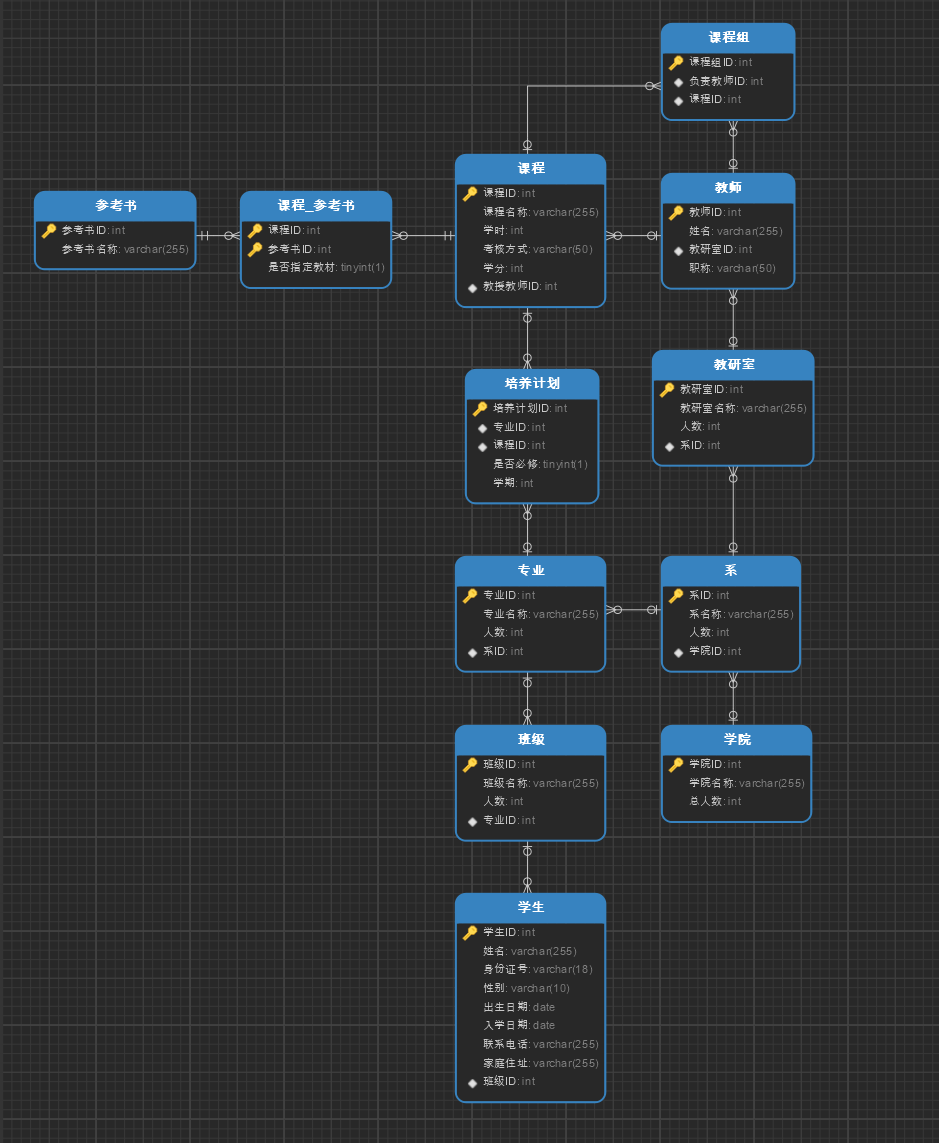Click the 考核方式 varchar(50) field
The height and width of the screenshot is (1143, 939).
click(537, 249)
